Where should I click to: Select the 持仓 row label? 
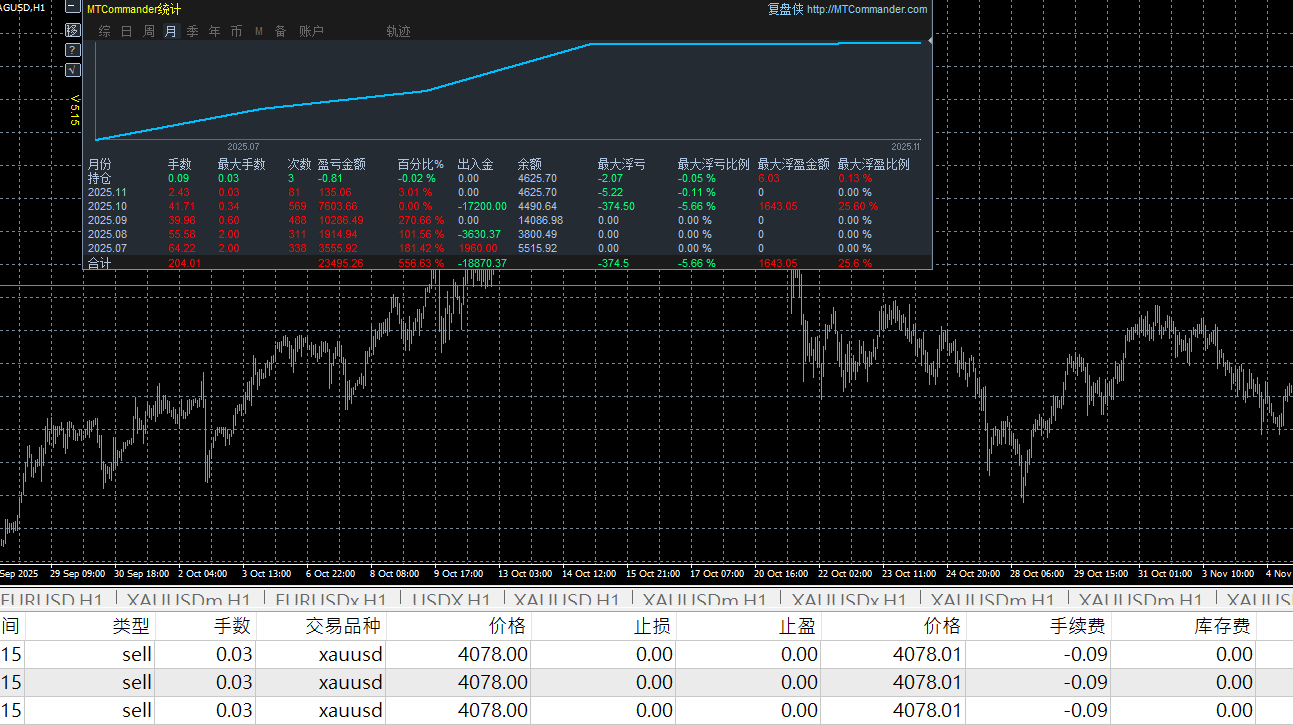pos(100,178)
